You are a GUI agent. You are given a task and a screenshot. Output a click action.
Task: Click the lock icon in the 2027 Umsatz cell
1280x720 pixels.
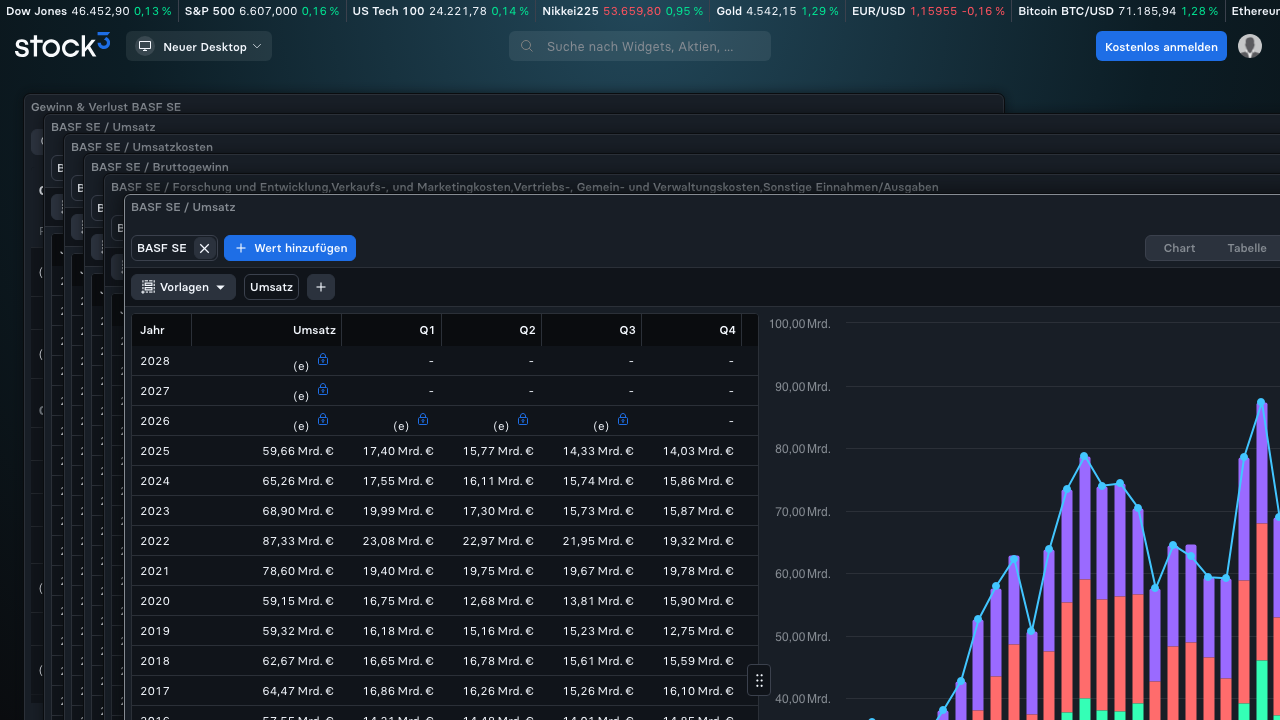[x=323, y=389]
